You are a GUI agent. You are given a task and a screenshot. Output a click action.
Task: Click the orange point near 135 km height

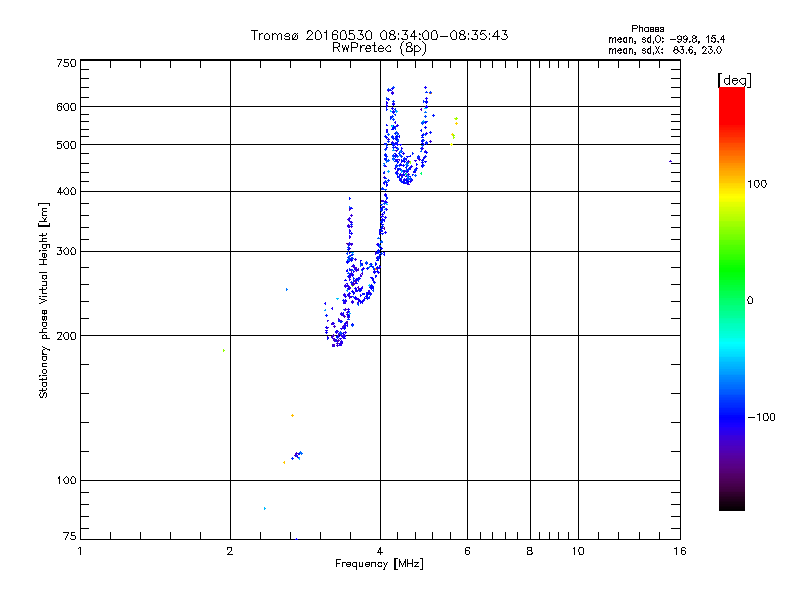(292, 416)
